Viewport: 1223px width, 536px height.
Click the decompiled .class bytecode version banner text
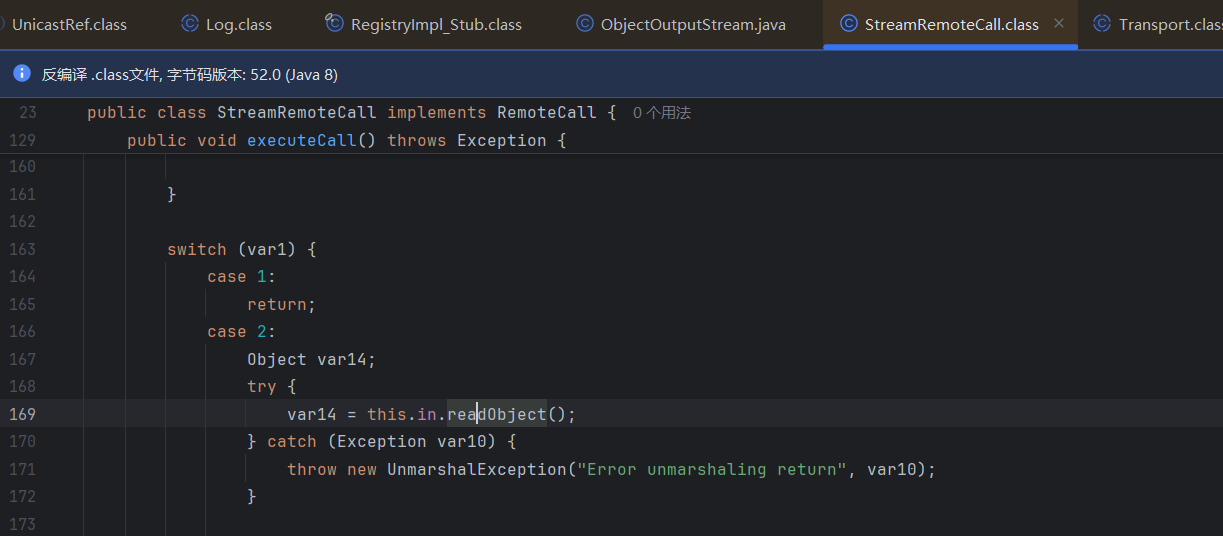coord(189,74)
